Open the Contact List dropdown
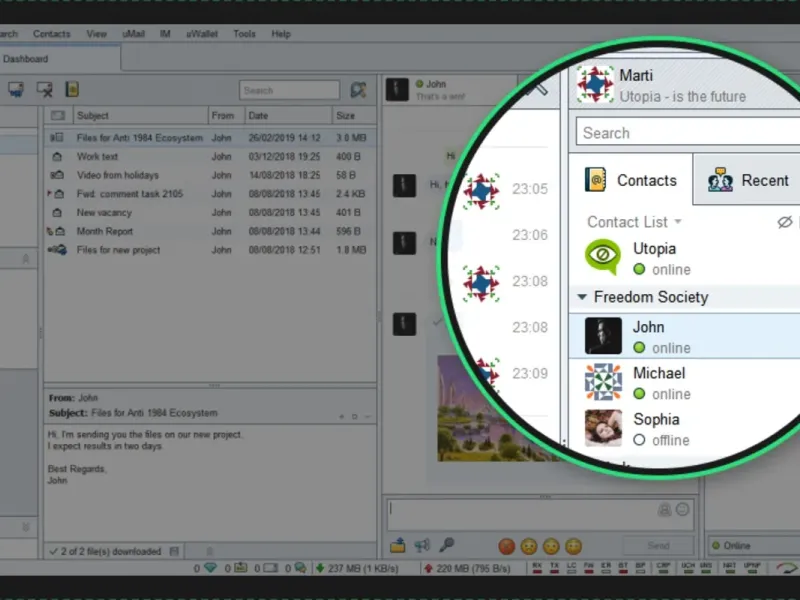This screenshot has height=600, width=800. click(634, 222)
